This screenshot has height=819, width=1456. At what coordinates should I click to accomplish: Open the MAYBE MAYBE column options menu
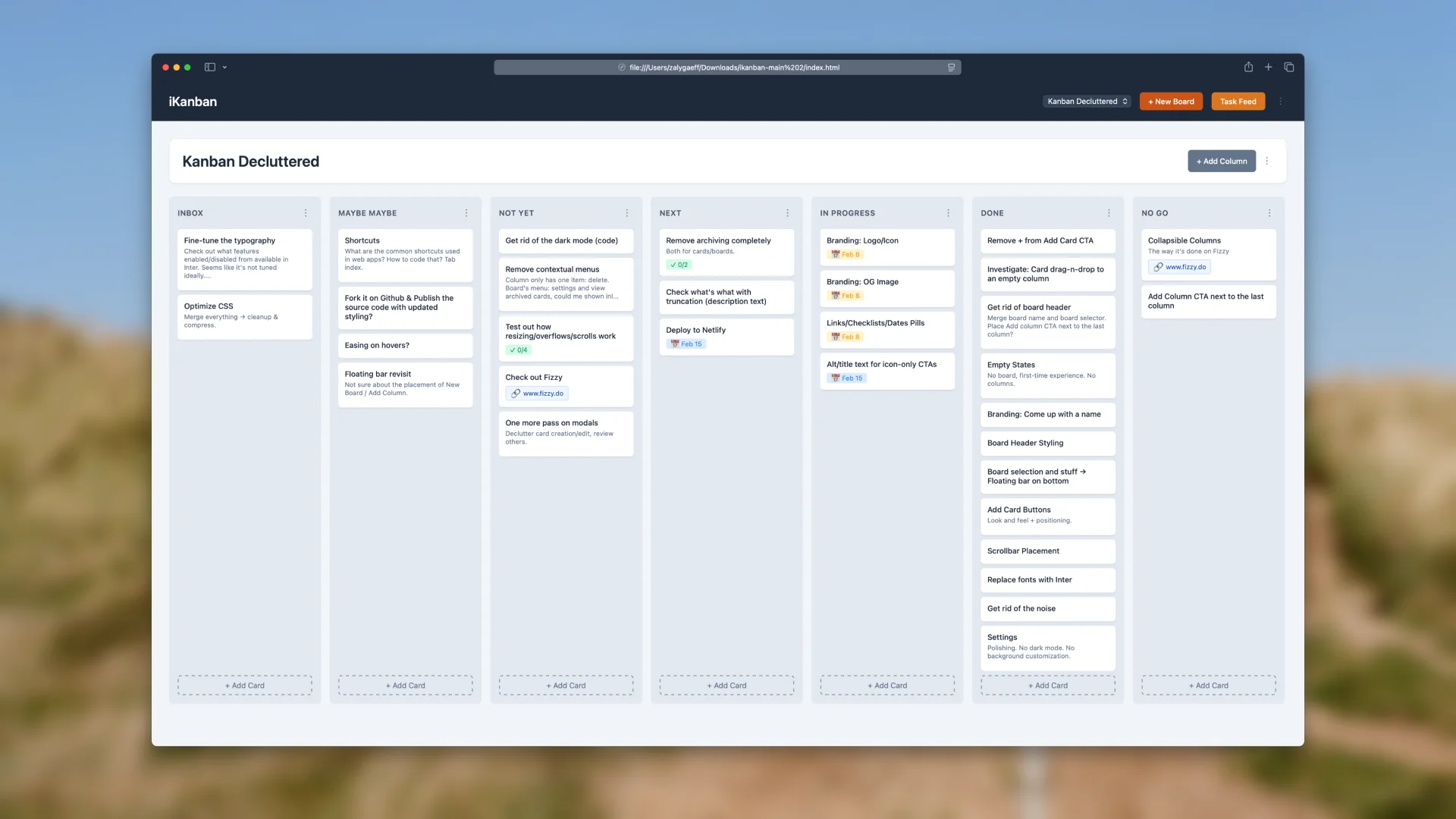466,213
